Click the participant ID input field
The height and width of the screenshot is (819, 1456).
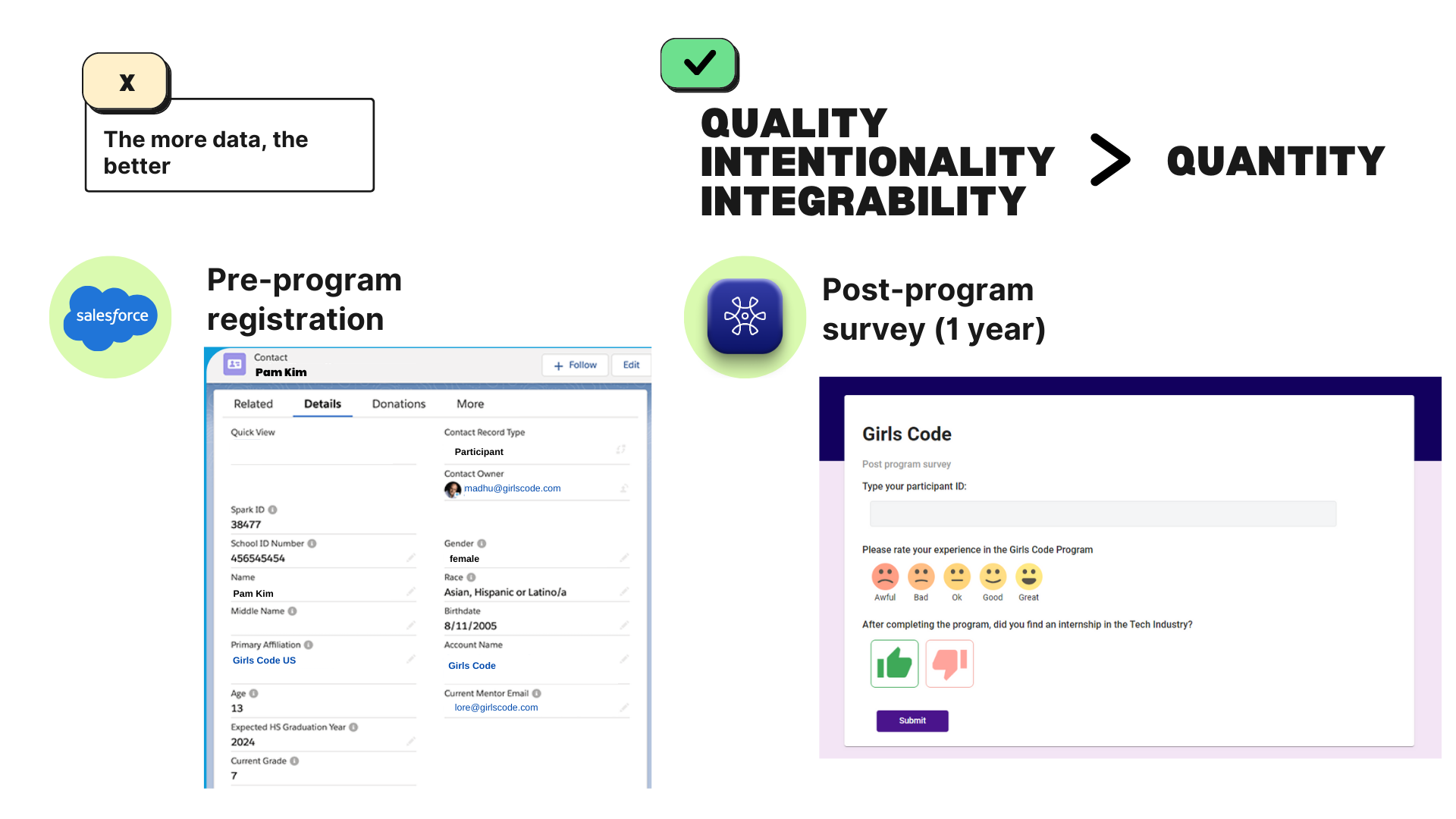tap(1103, 513)
